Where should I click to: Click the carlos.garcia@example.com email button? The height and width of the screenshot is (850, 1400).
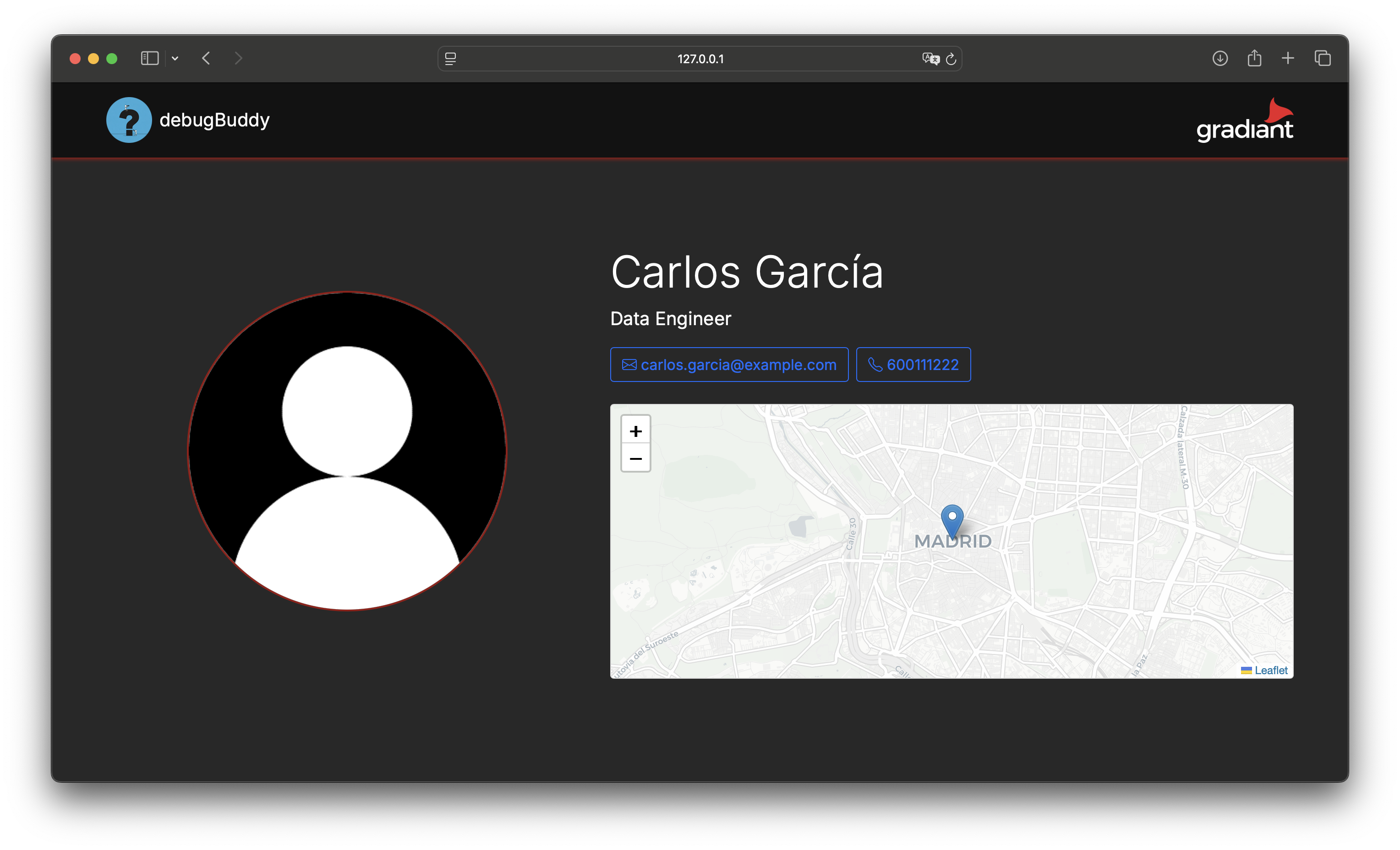pos(729,365)
